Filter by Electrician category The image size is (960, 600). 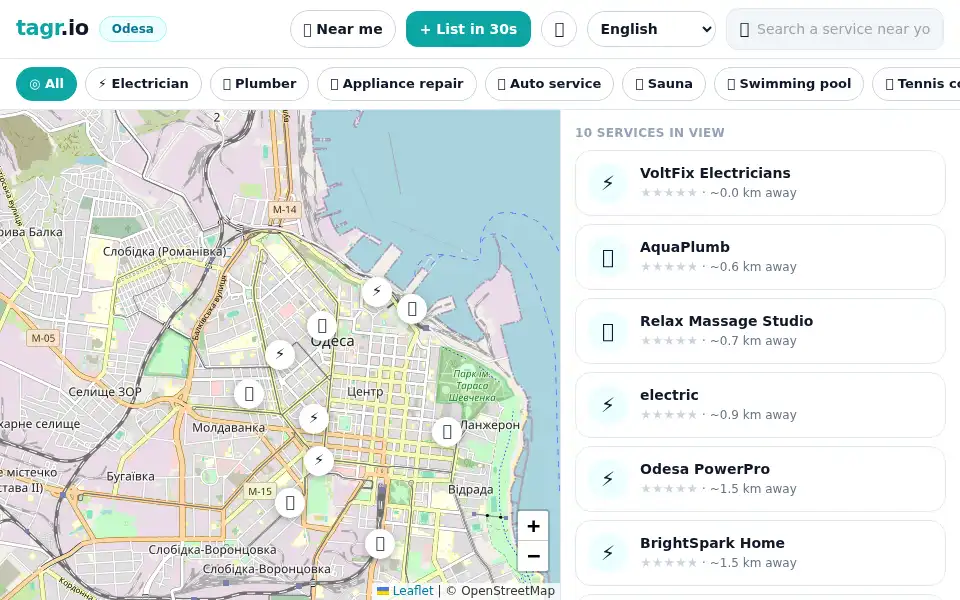143,84
